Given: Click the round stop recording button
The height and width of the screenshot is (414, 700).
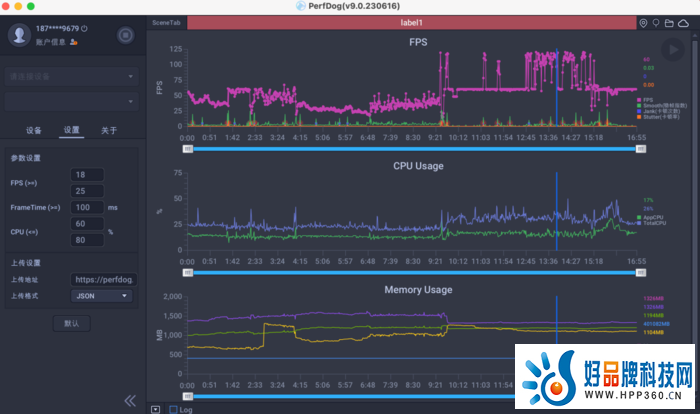Looking at the screenshot, I should 125,35.
